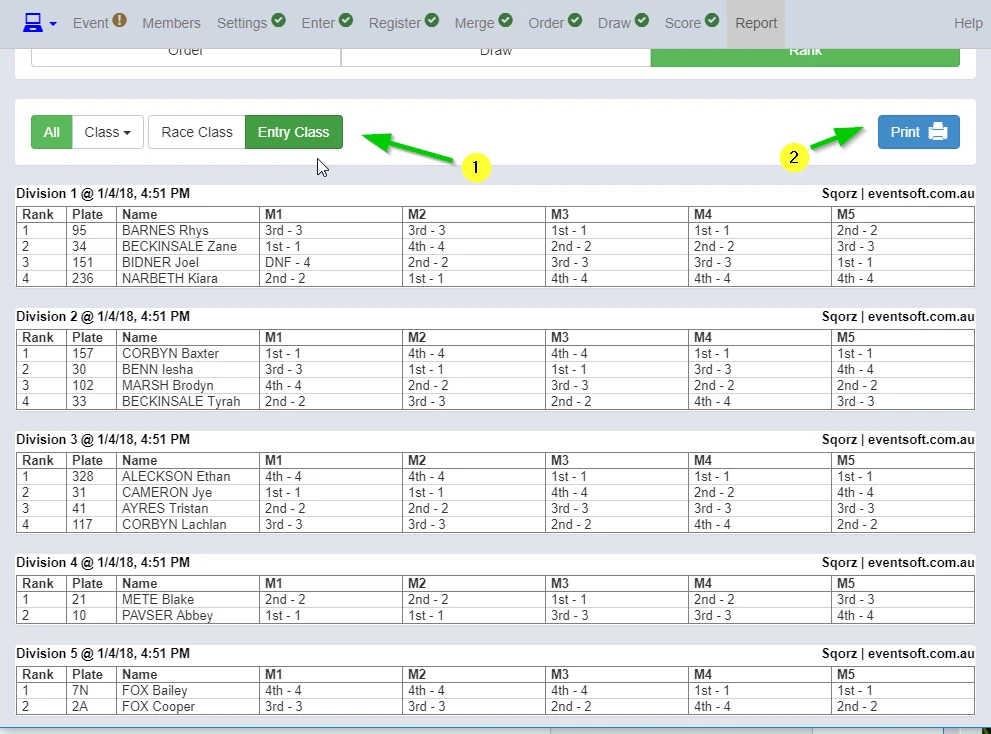Click the name BARNES Rhys
991x734 pixels.
coord(165,230)
